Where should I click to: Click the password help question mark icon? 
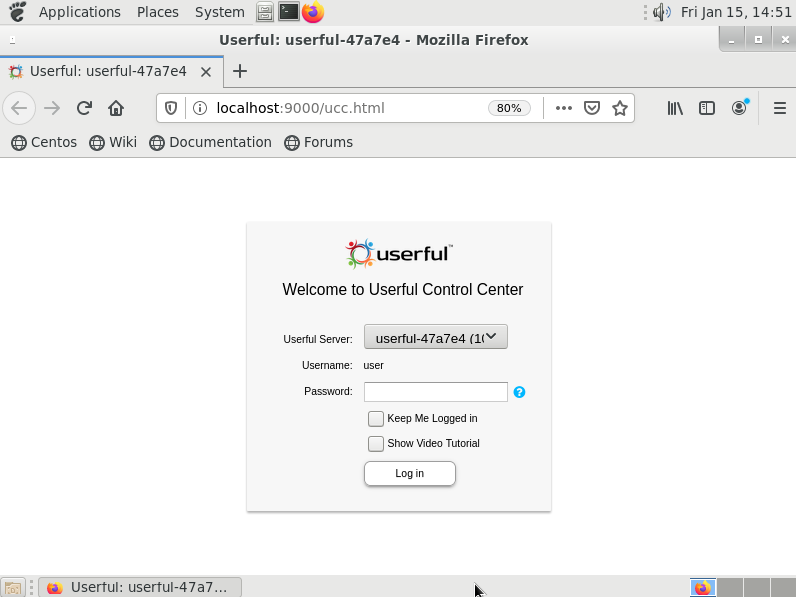point(519,392)
